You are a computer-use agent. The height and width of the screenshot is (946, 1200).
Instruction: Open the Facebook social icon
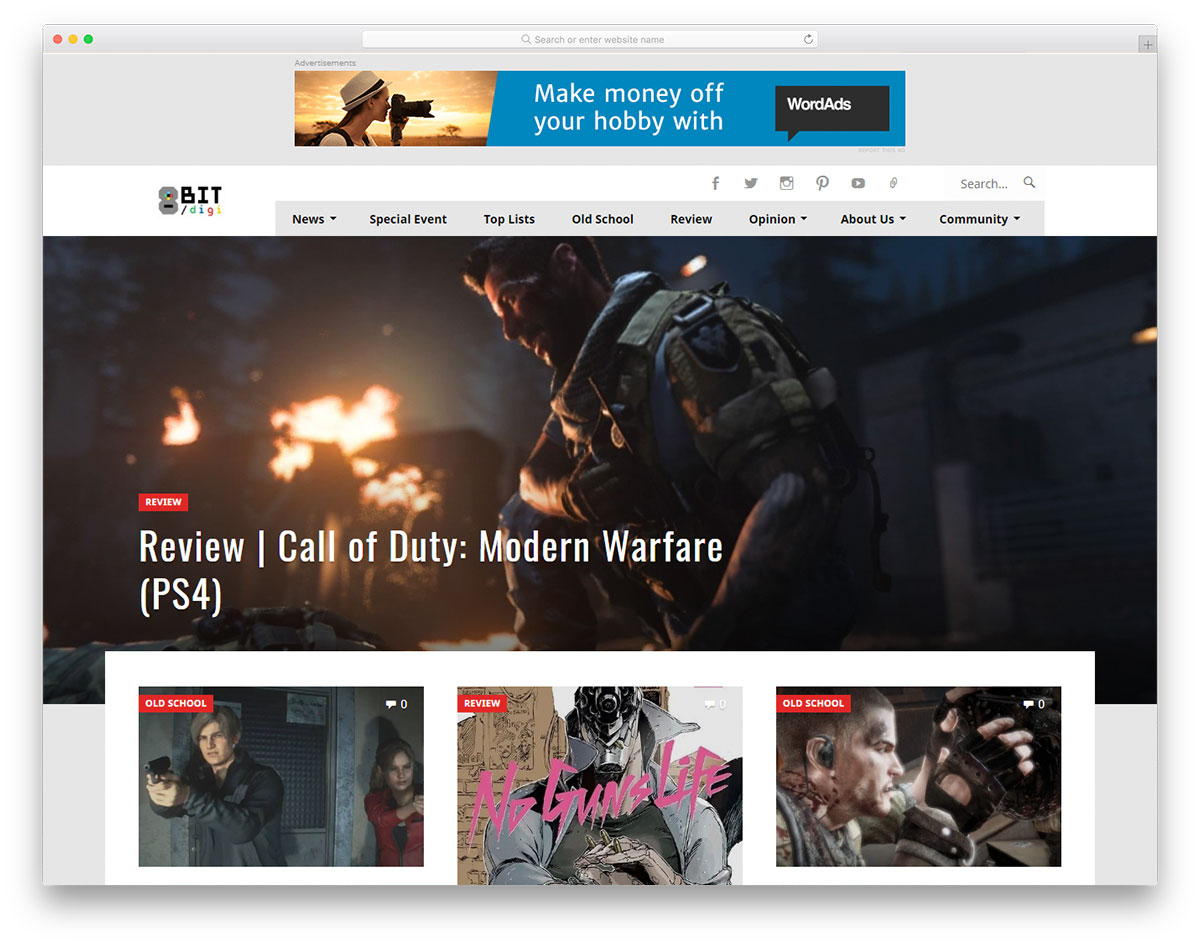point(715,183)
